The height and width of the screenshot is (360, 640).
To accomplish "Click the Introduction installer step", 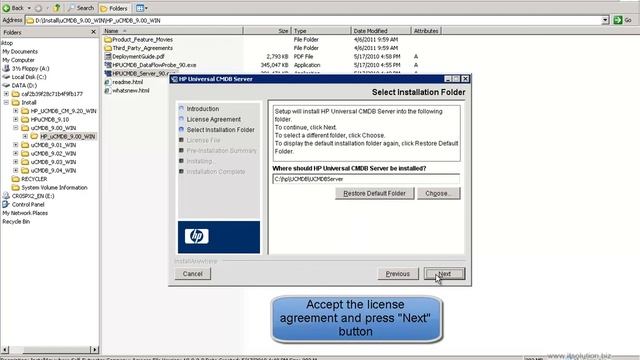I will (202, 109).
